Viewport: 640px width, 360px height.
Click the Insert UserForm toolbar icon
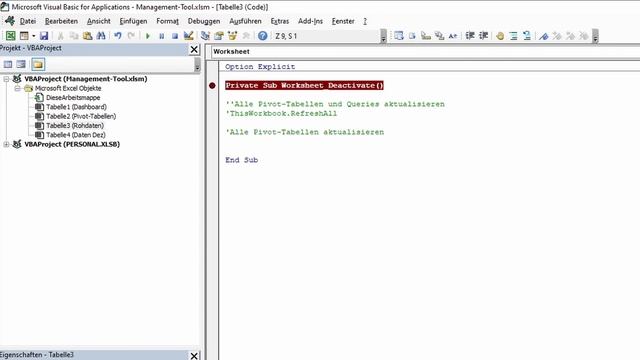(24, 36)
